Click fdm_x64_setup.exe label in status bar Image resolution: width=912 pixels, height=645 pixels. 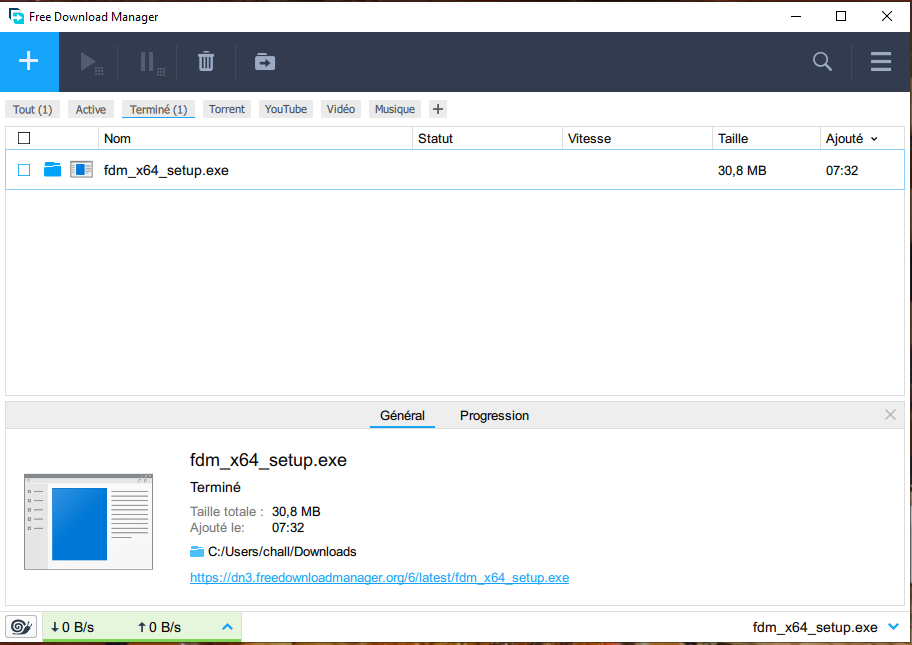(815, 627)
